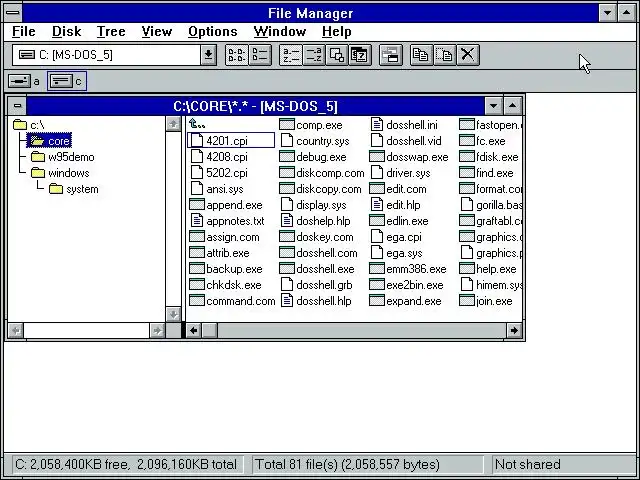Select file emm386.exe
Image resolution: width=640 pixels, height=480 pixels.
(x=408, y=269)
